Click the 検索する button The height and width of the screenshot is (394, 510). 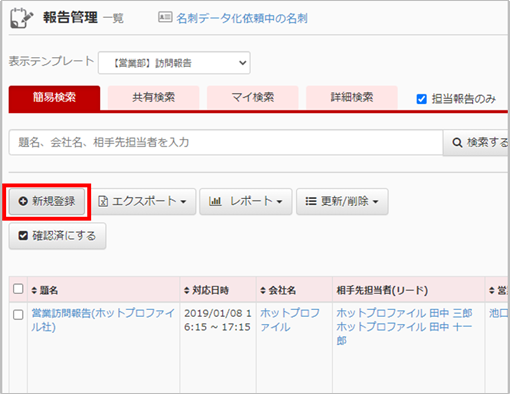[477, 143]
